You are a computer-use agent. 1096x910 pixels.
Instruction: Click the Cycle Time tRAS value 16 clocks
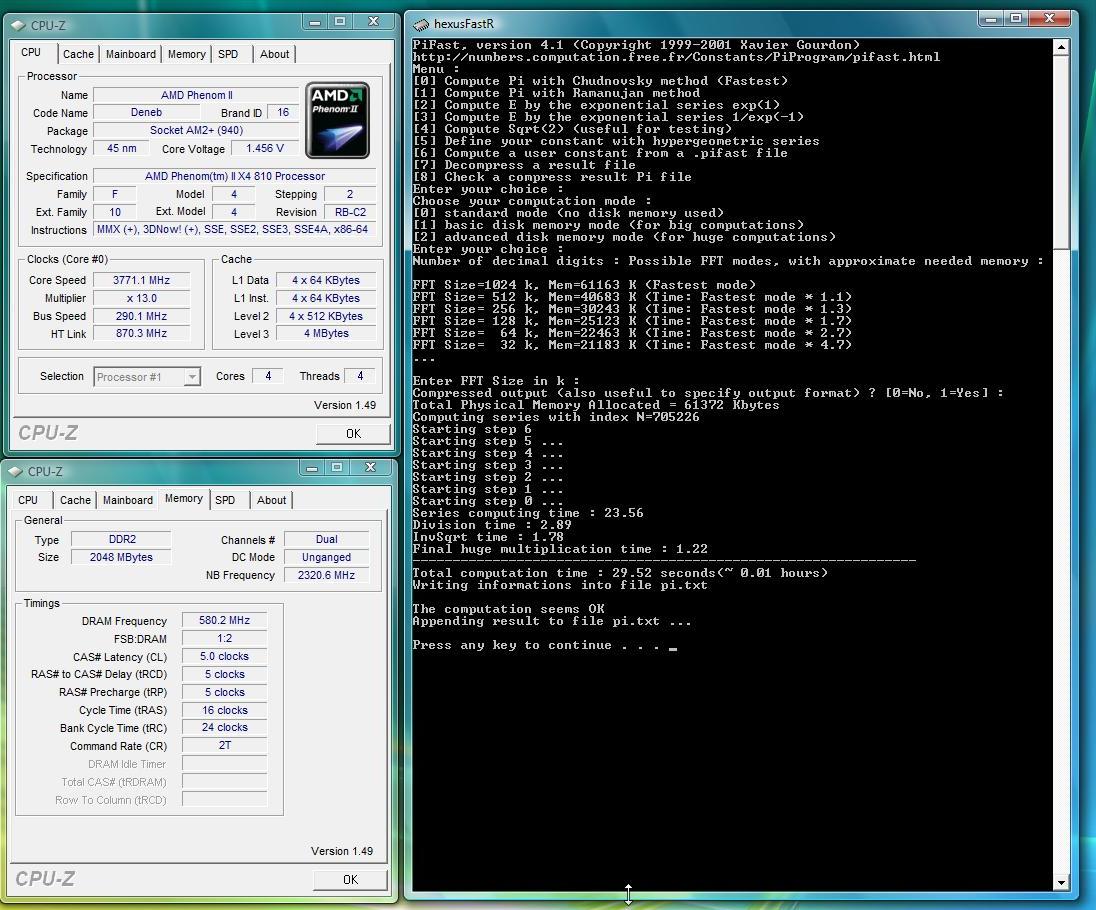(x=224, y=710)
